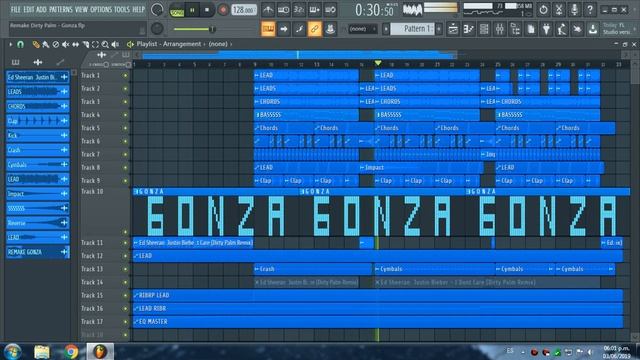This screenshot has width=640, height=360.
Task: Open the global snap (none) dropdown
Action: (362, 29)
